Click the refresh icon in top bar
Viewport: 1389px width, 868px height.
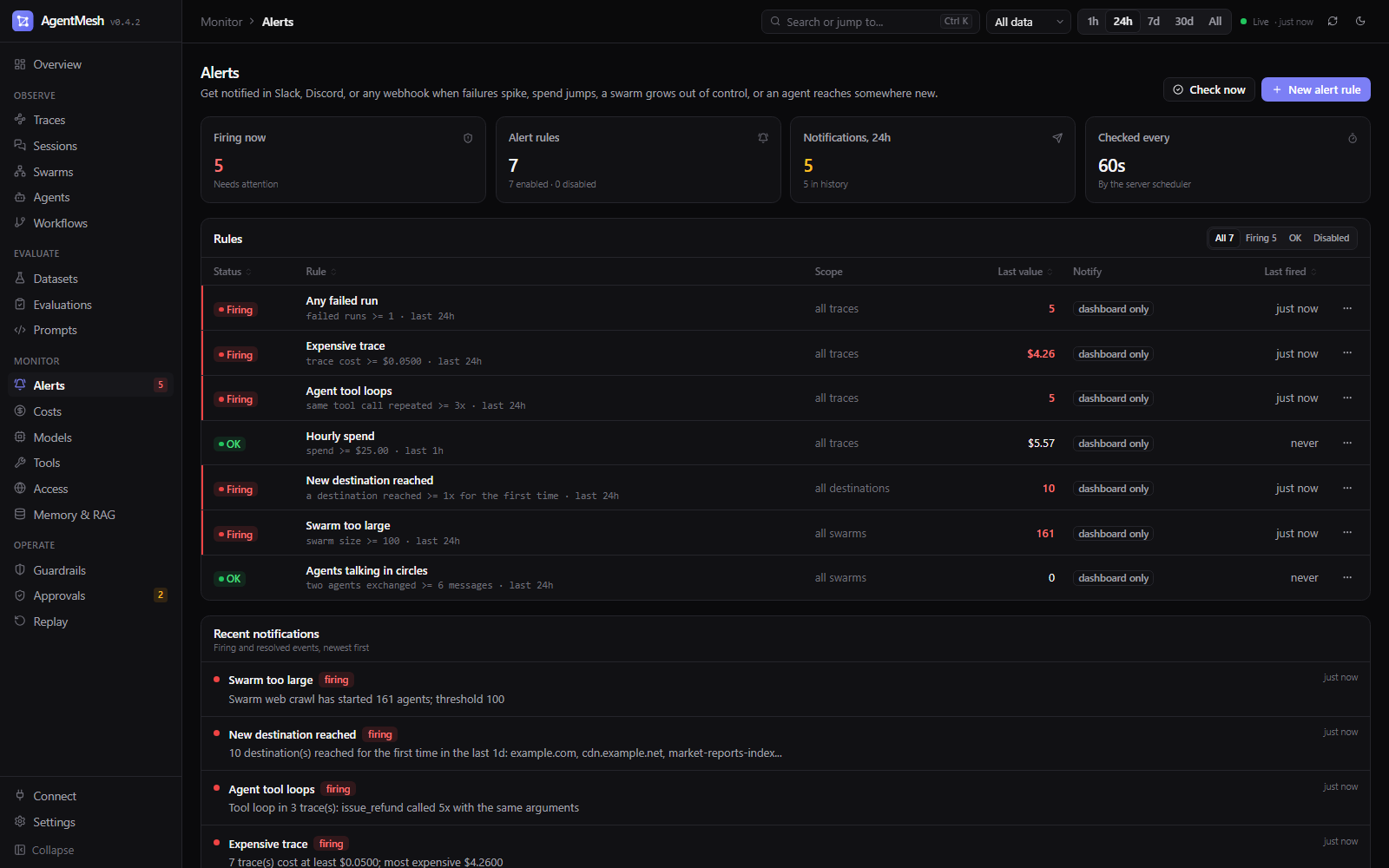coord(1333,22)
